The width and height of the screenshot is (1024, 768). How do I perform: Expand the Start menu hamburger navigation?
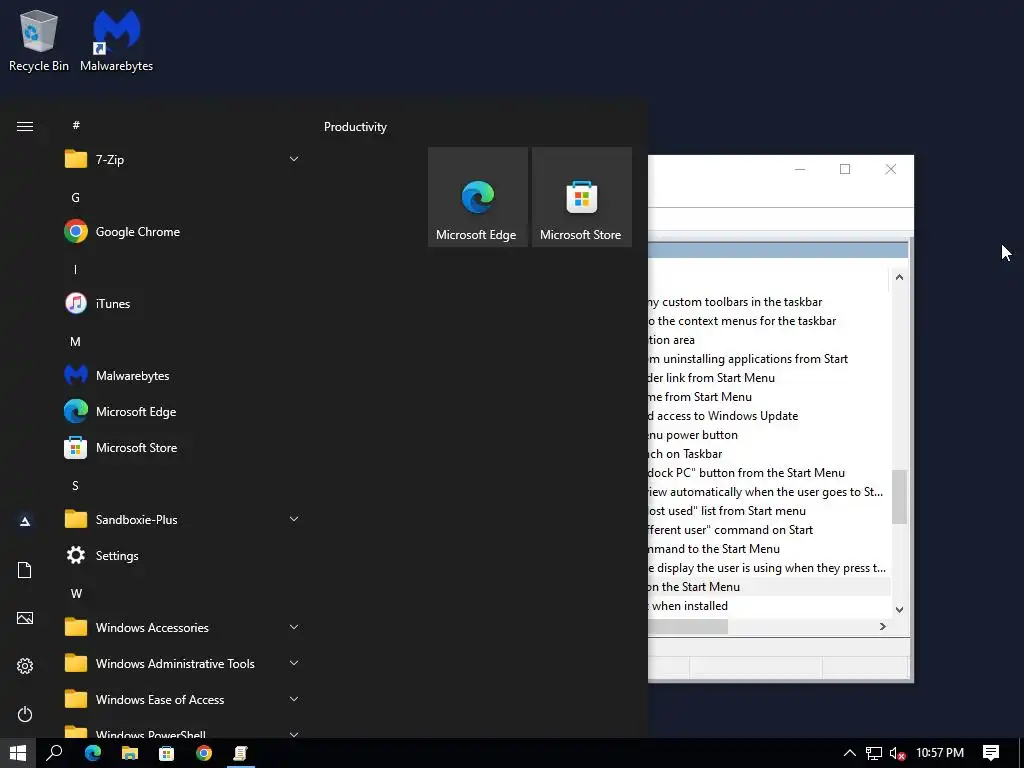[x=25, y=127]
